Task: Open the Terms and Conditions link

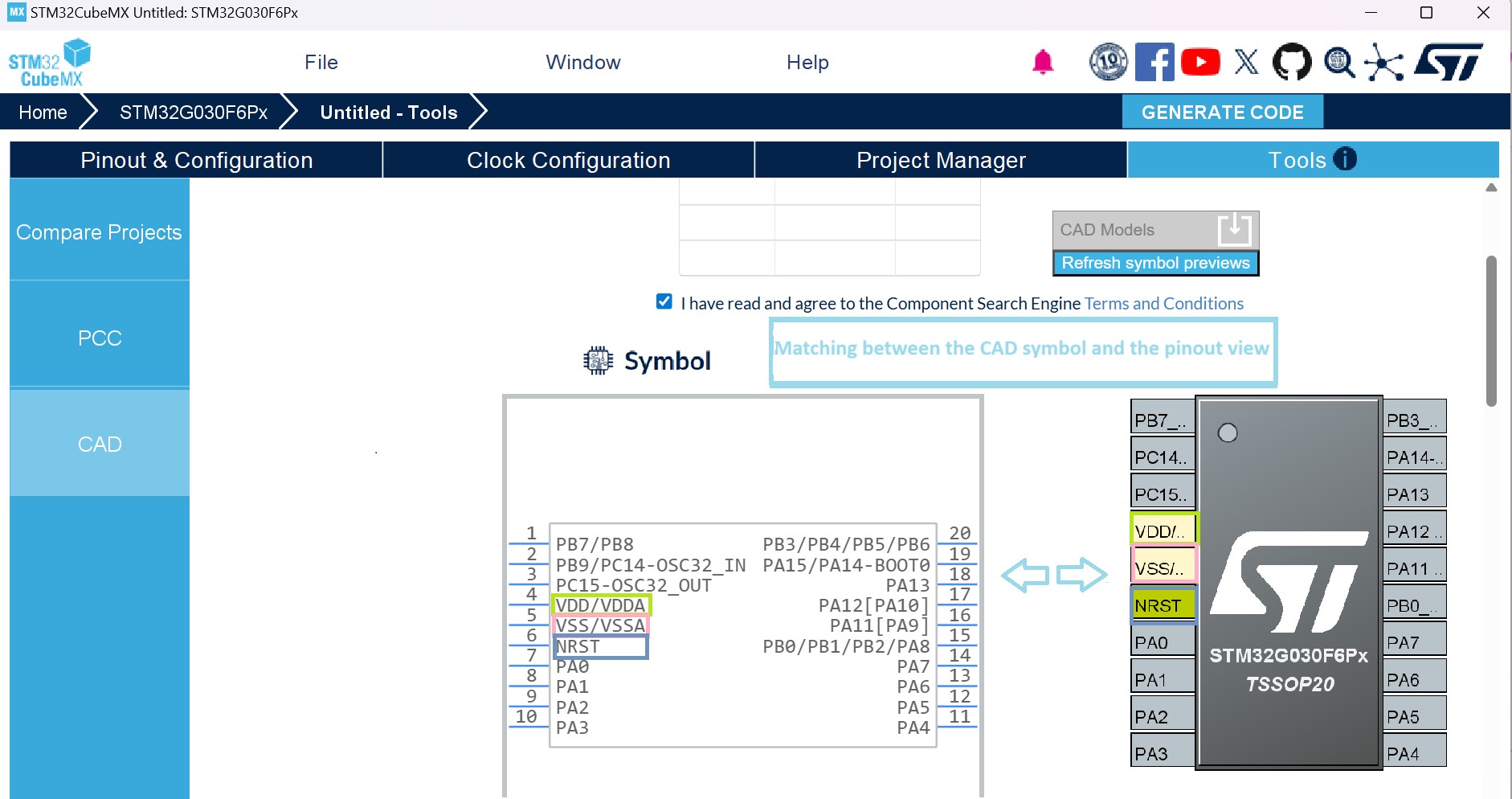Action: click(x=1164, y=303)
